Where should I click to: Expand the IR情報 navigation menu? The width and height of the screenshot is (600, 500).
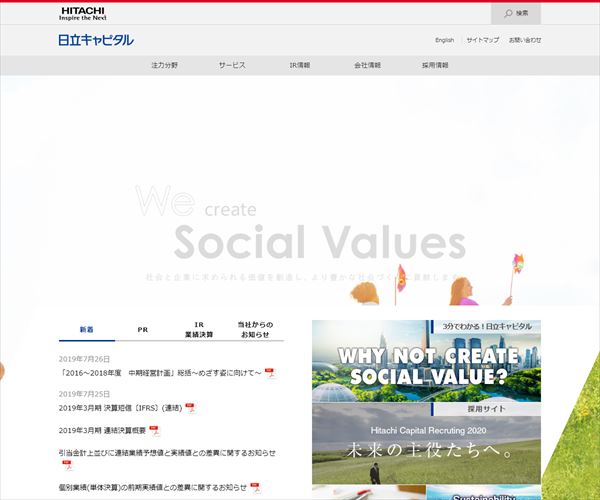300,65
